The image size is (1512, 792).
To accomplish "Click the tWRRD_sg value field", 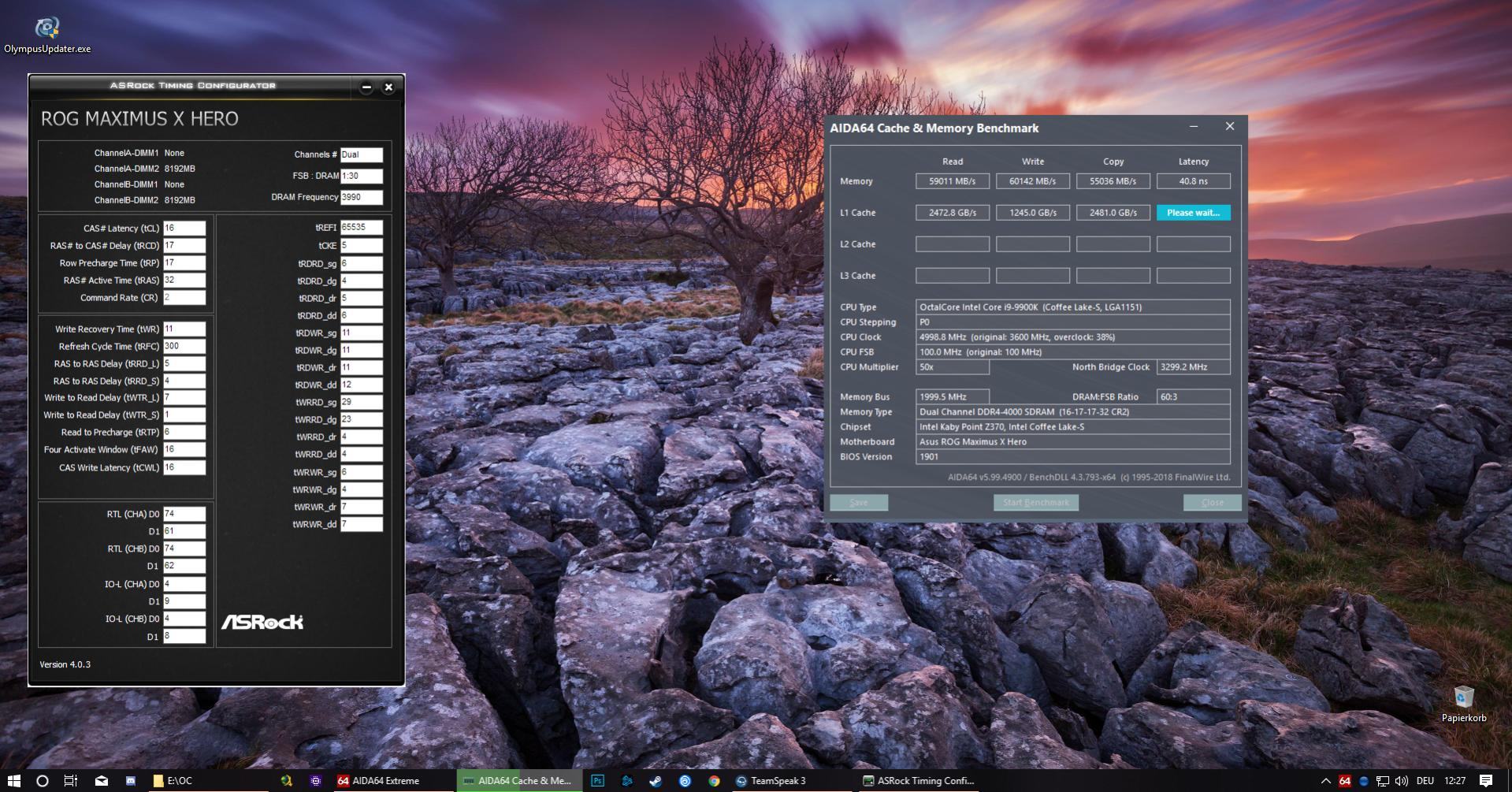I will click(362, 402).
